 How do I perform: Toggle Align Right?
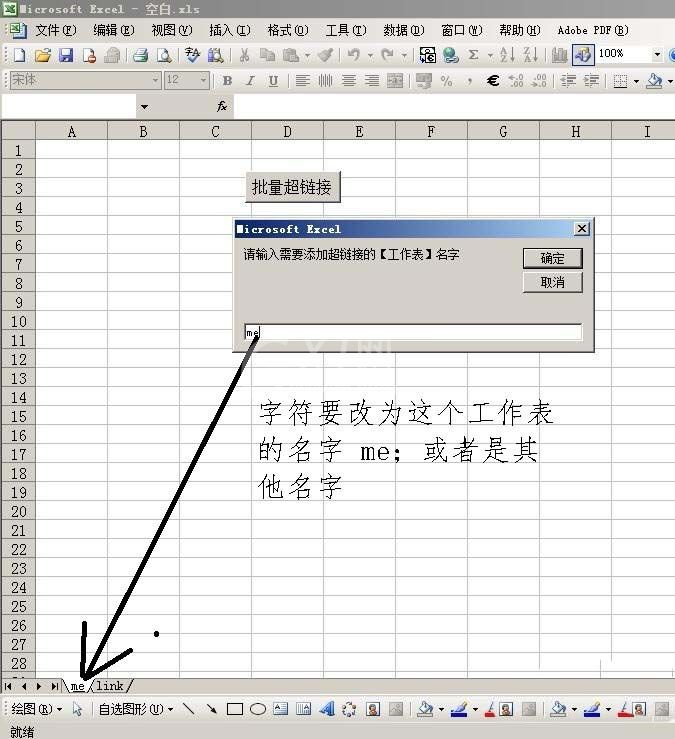click(x=372, y=81)
